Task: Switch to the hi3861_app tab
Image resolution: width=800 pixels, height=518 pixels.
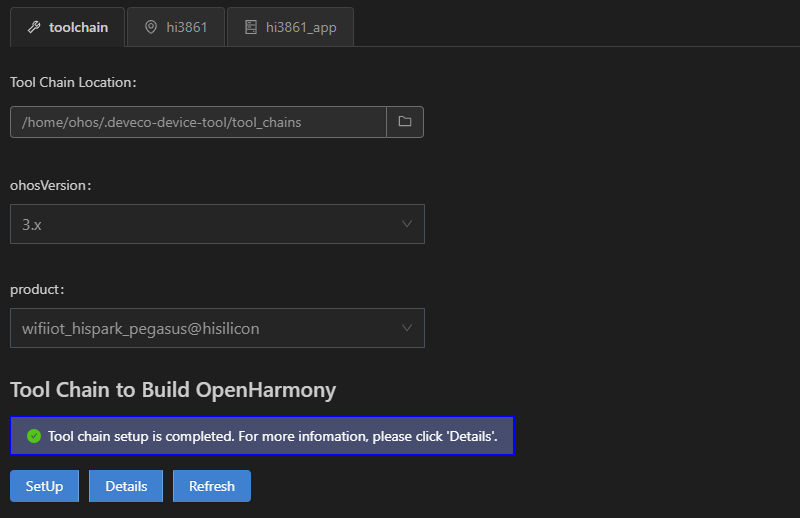Action: point(290,27)
